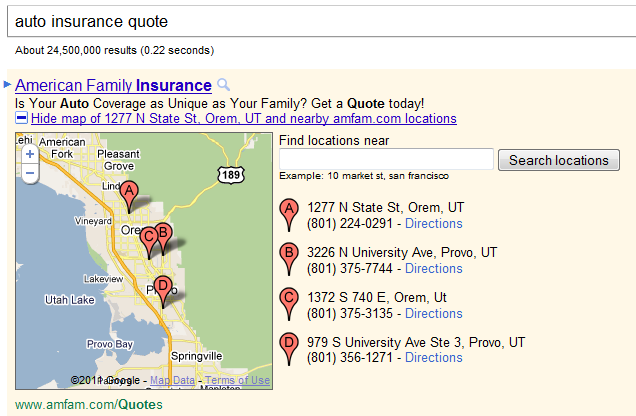Open the map Terms of Use link
This screenshot has width=636, height=416.
click(237, 380)
